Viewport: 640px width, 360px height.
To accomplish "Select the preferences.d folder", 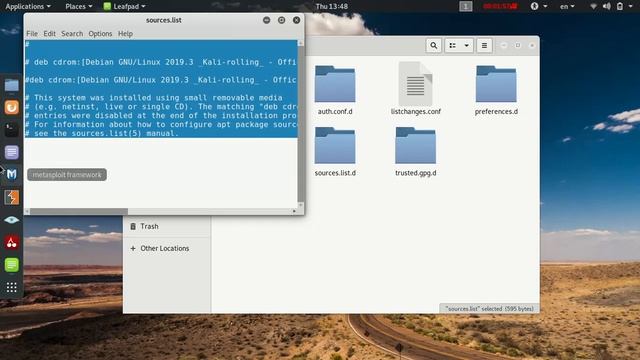I will coord(496,90).
